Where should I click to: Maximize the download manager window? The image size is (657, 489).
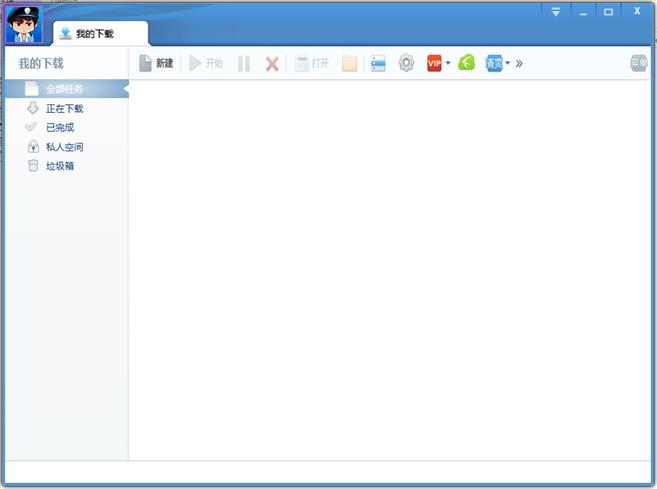coord(608,12)
